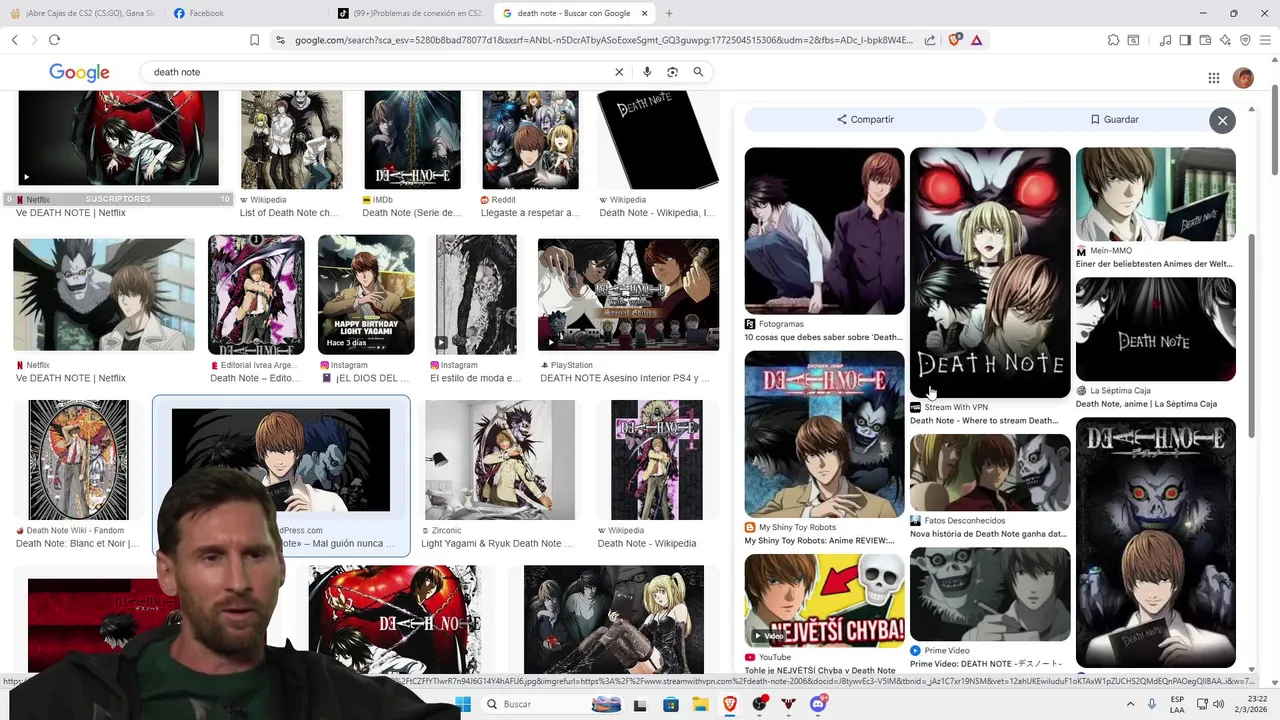The height and width of the screenshot is (720, 1280).
Task: Close the death note Google tab
Action: pyautogui.click(x=645, y=13)
